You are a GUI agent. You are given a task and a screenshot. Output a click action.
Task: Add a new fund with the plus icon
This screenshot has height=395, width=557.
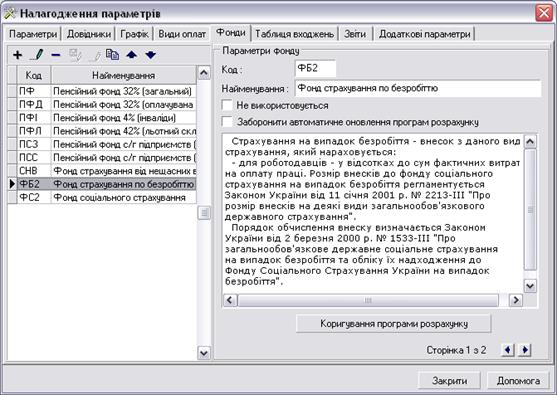tap(17, 55)
